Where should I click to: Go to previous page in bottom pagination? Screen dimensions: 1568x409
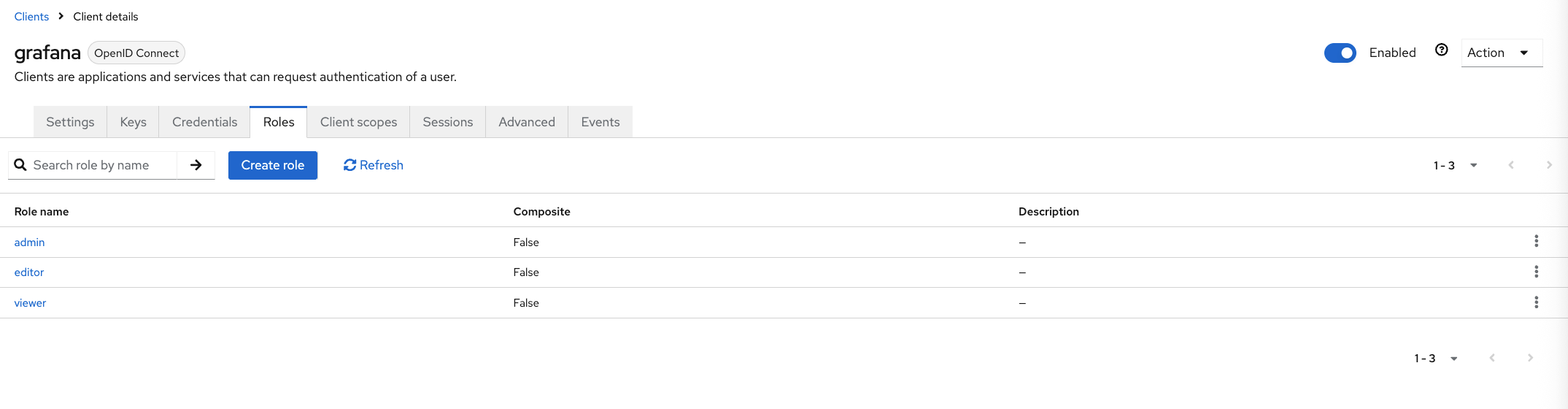[1492, 358]
